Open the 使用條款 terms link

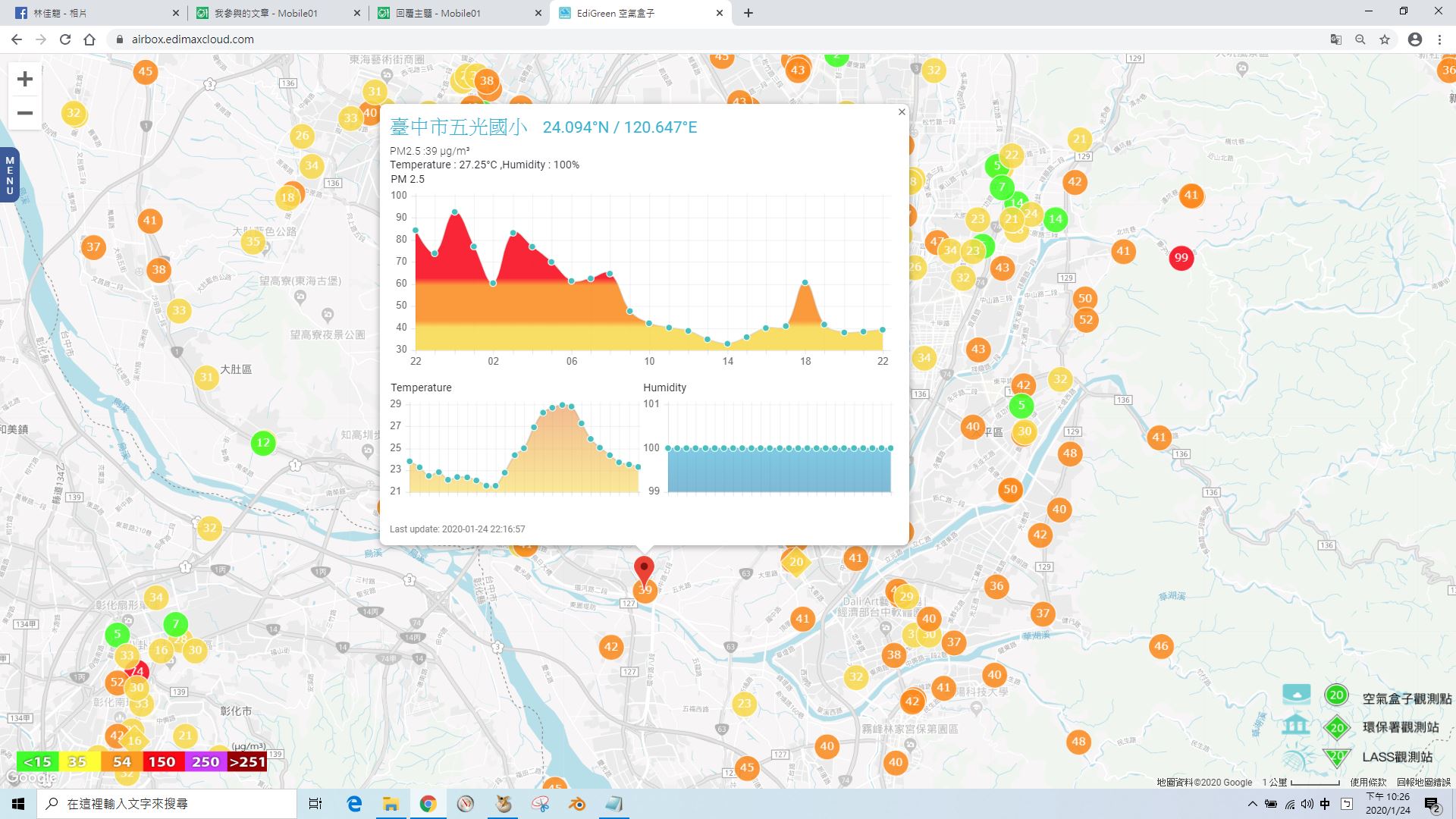1368,782
